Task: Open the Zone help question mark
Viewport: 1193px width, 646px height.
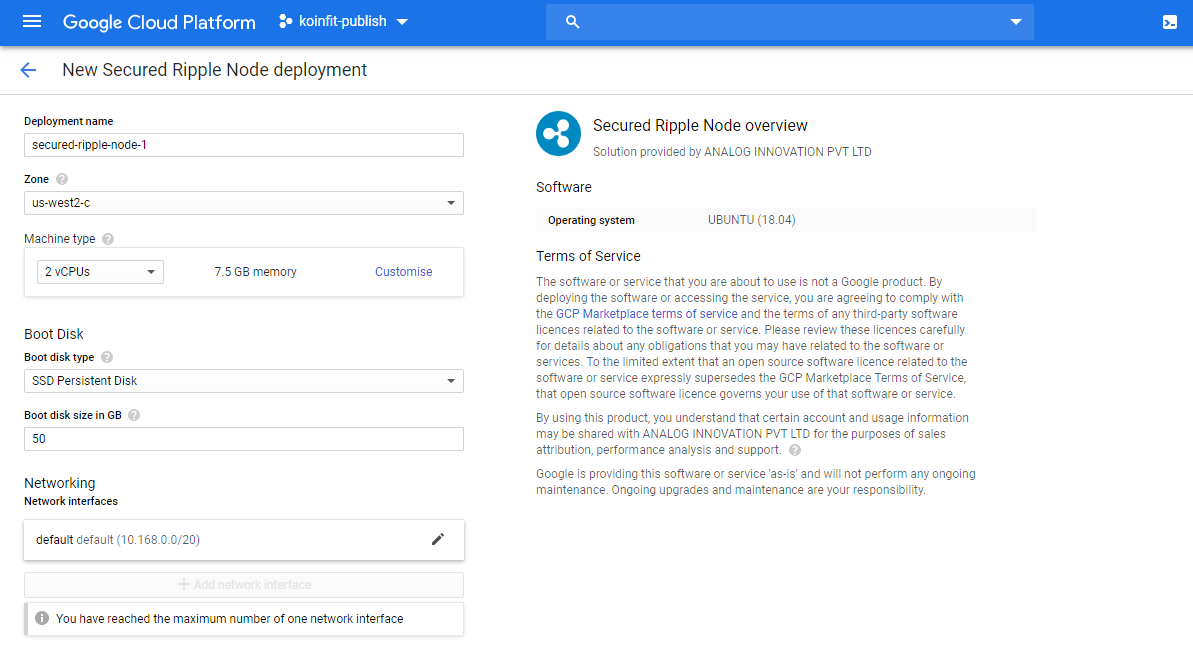Action: coord(62,179)
